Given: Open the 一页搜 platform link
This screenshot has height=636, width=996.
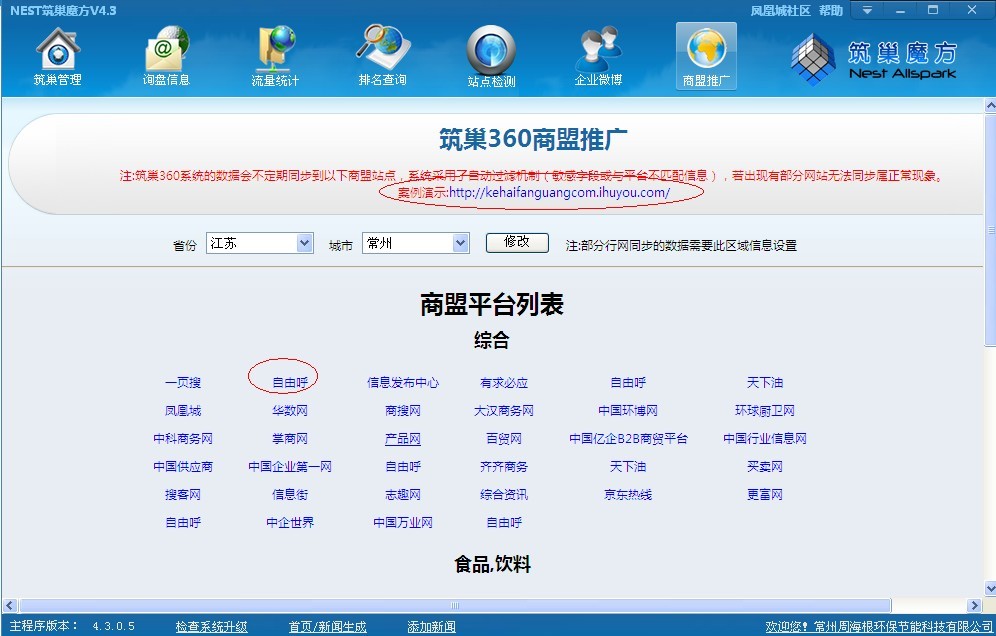Looking at the screenshot, I should click(183, 382).
